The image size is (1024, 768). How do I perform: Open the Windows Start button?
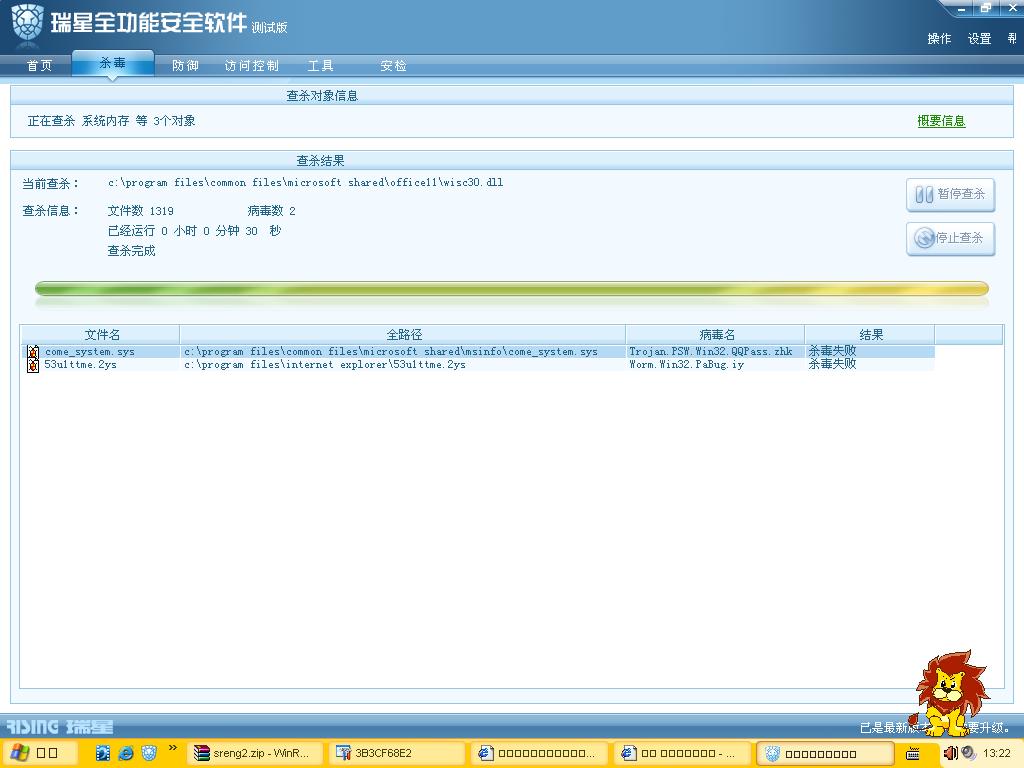pyautogui.click(x=39, y=753)
